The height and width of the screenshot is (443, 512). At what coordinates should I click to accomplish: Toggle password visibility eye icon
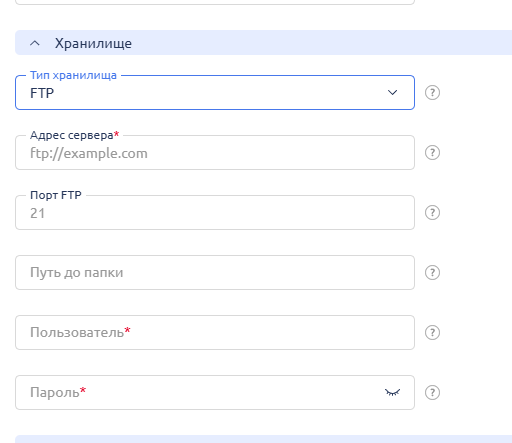point(392,392)
